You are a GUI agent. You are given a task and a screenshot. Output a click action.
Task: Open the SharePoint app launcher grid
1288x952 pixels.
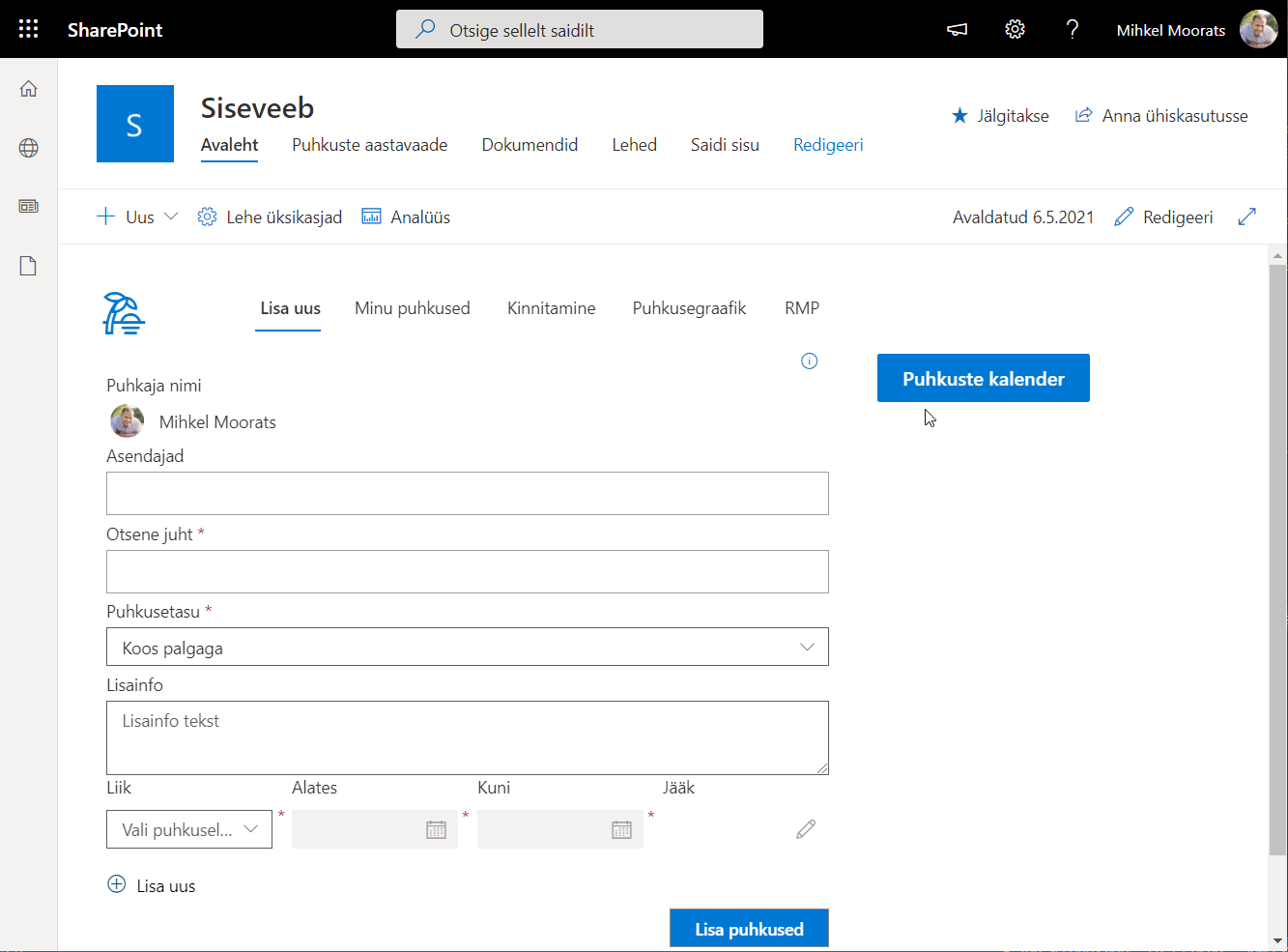(29, 29)
